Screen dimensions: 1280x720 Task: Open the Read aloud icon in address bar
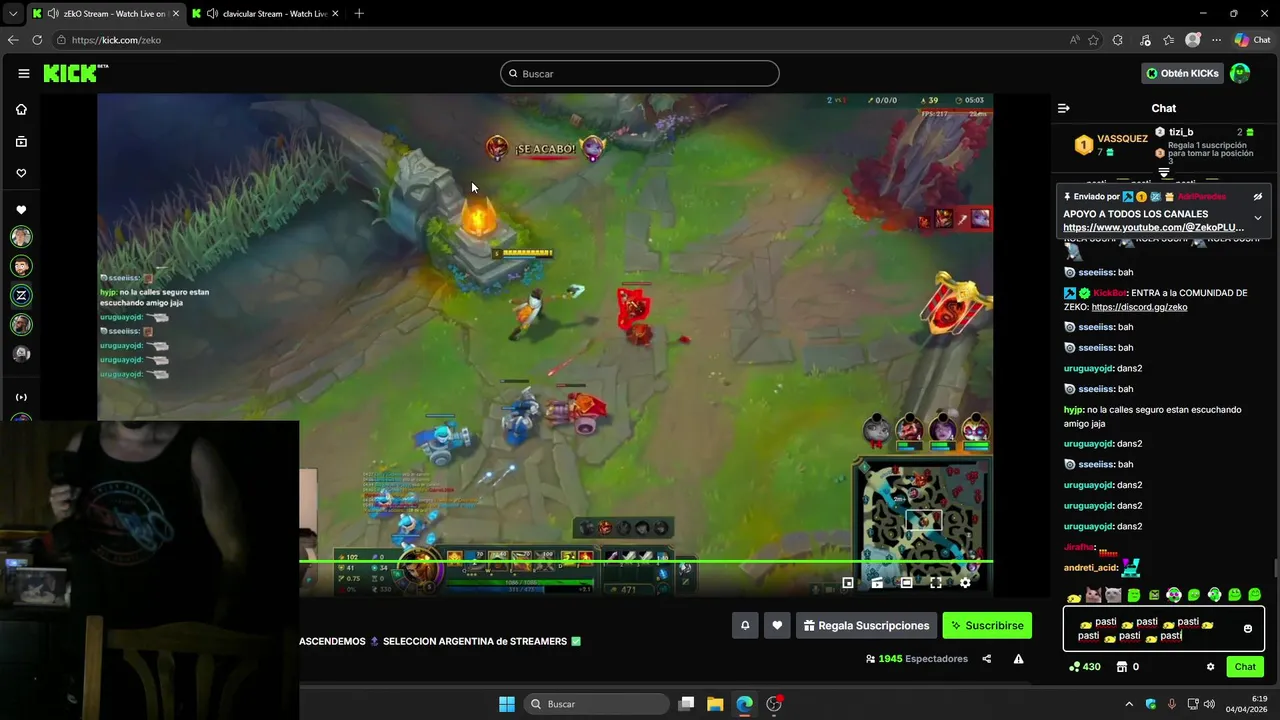click(x=1074, y=40)
